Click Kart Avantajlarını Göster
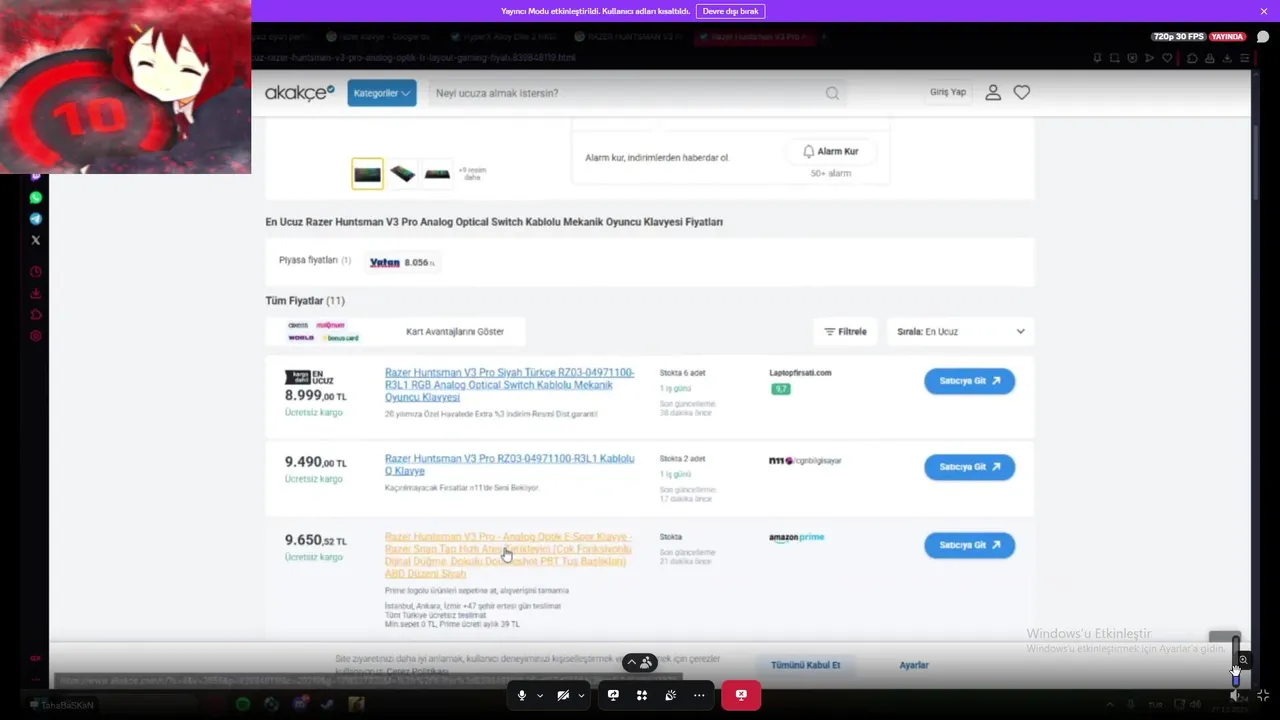 click(455, 331)
